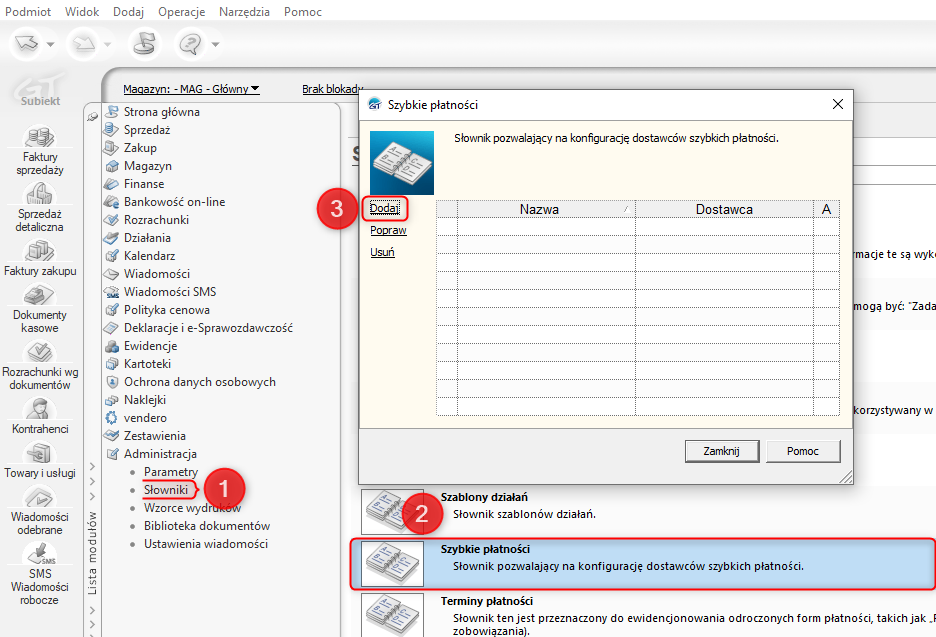Select Działania module
The image size is (936, 637).
[x=147, y=238]
